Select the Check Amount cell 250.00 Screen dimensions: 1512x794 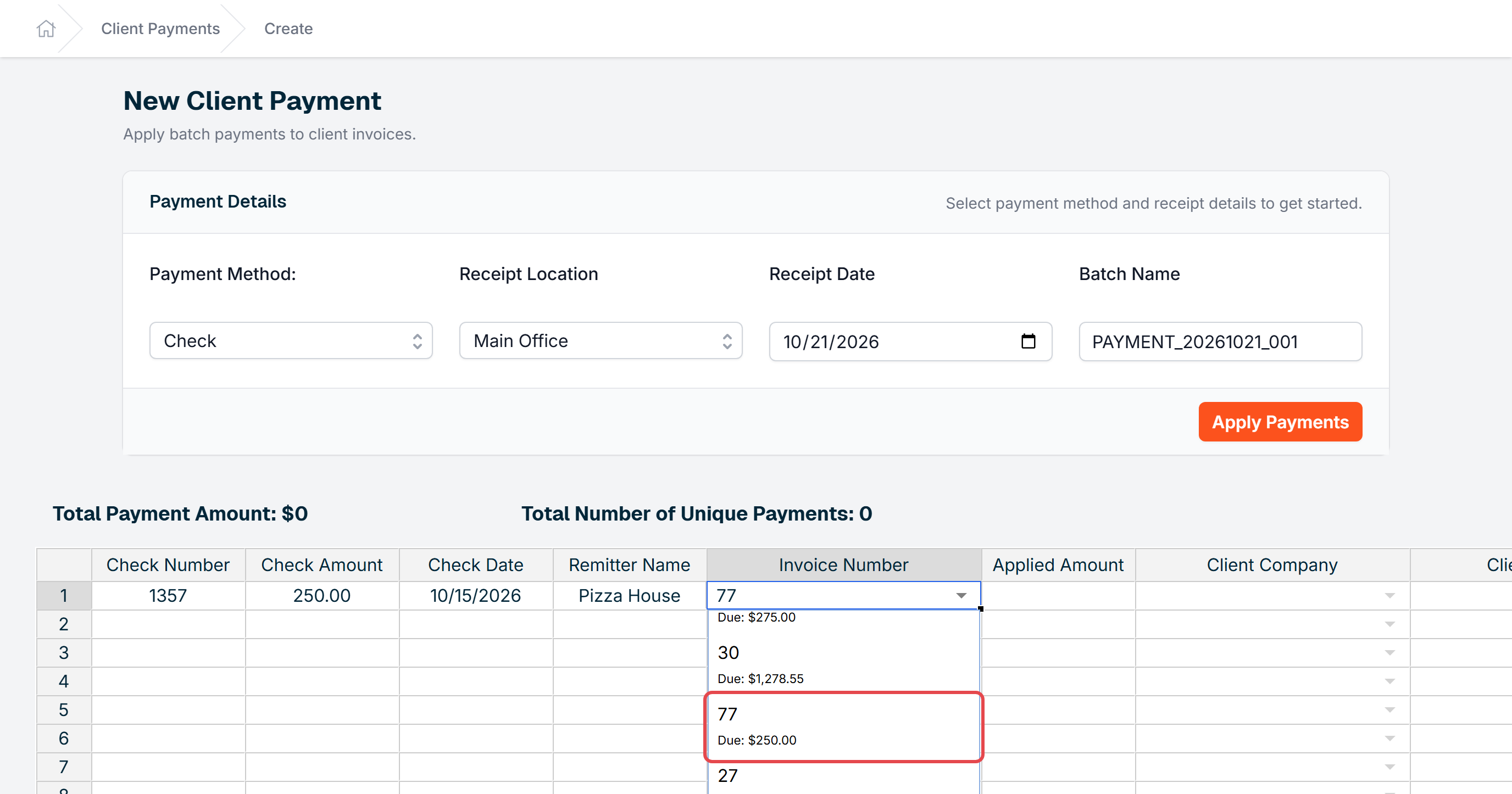(x=323, y=596)
